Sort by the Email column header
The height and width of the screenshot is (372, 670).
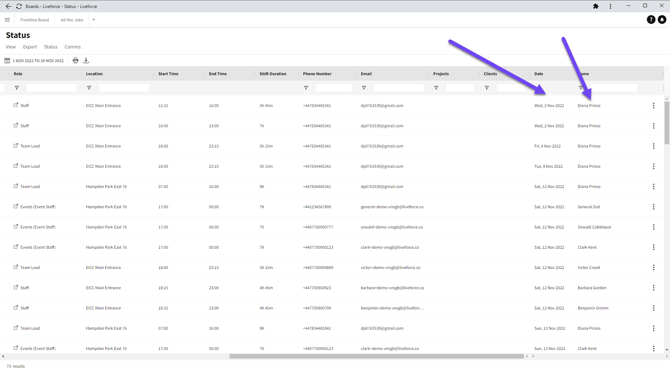pyautogui.click(x=366, y=74)
